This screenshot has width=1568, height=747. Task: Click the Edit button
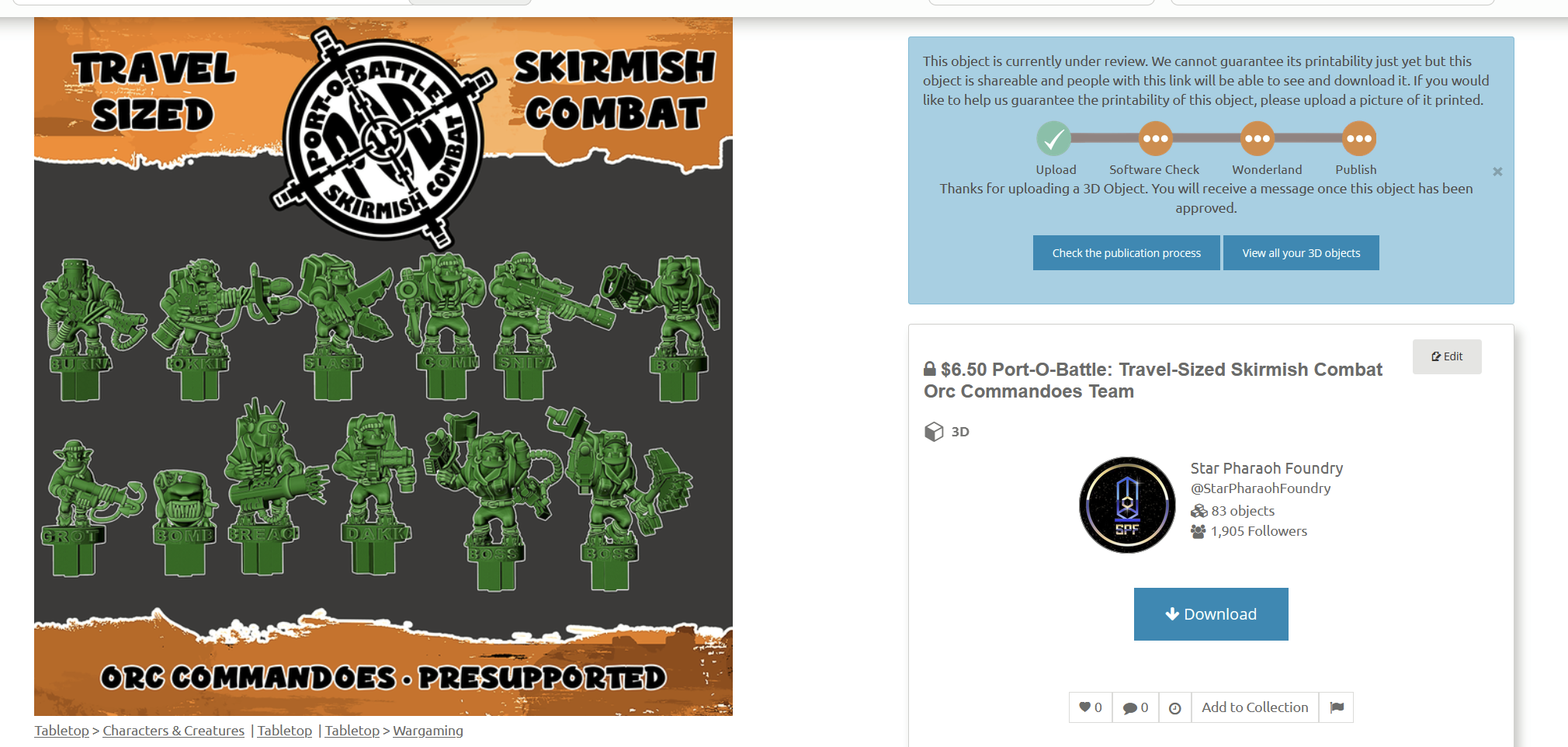pos(1447,356)
